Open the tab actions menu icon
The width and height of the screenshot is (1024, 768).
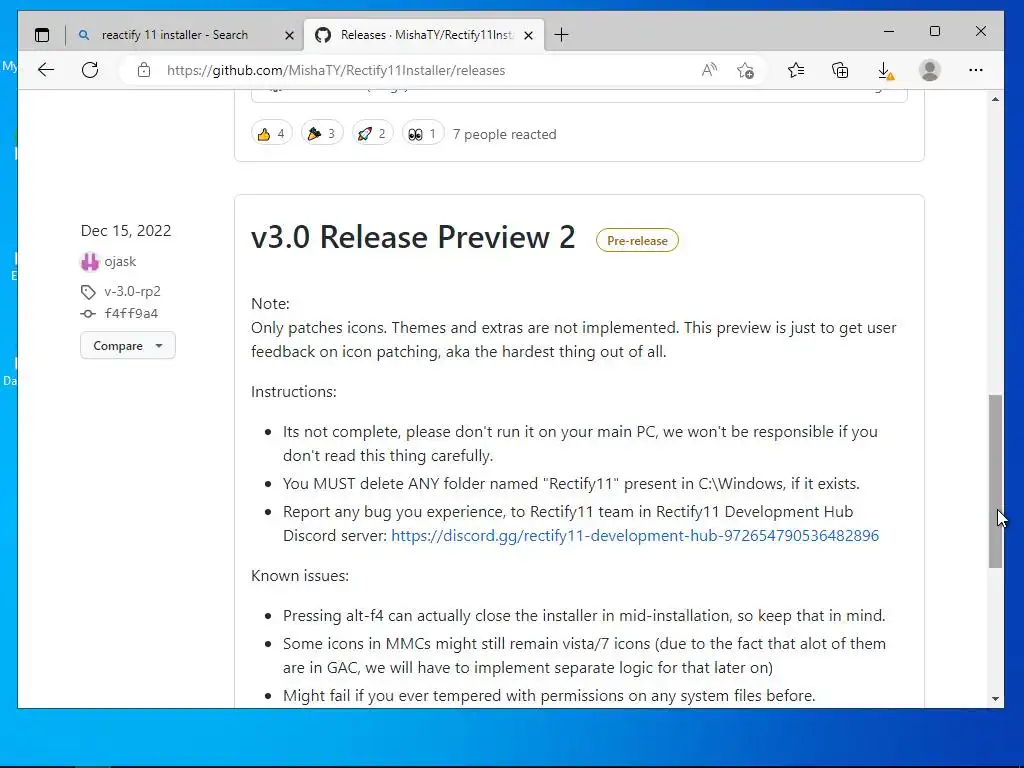point(42,35)
